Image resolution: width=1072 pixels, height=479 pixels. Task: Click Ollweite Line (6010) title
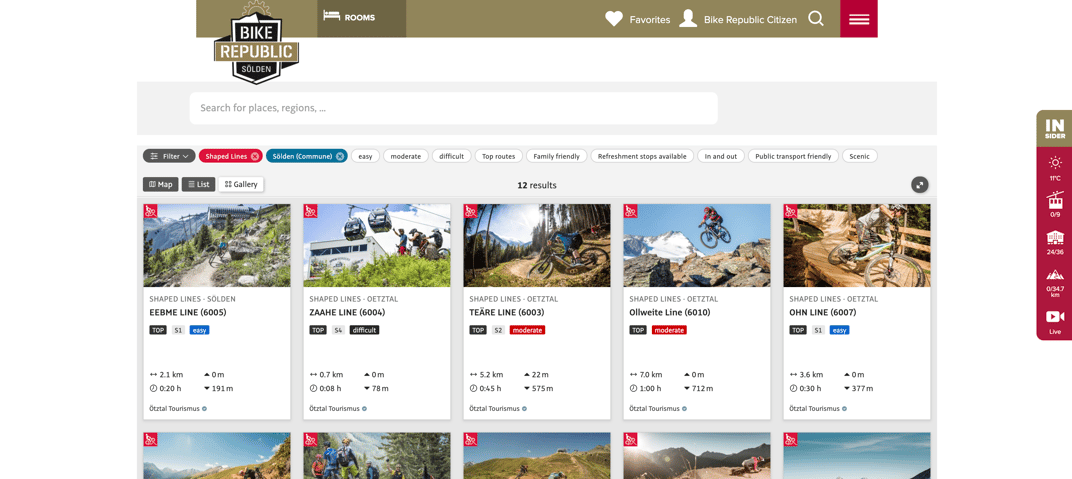click(x=670, y=312)
